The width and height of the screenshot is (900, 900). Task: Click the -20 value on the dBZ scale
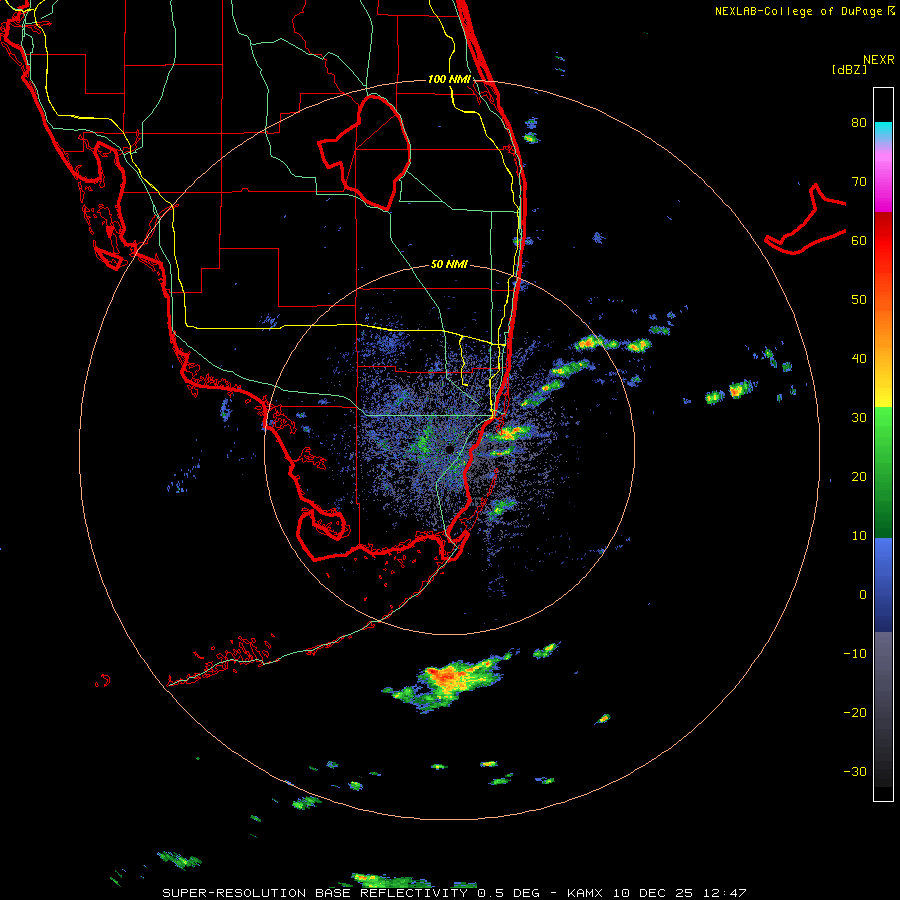[855, 713]
